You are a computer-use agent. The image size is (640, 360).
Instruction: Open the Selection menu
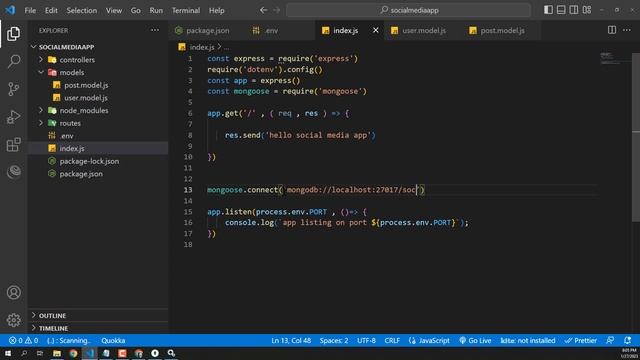(82, 10)
